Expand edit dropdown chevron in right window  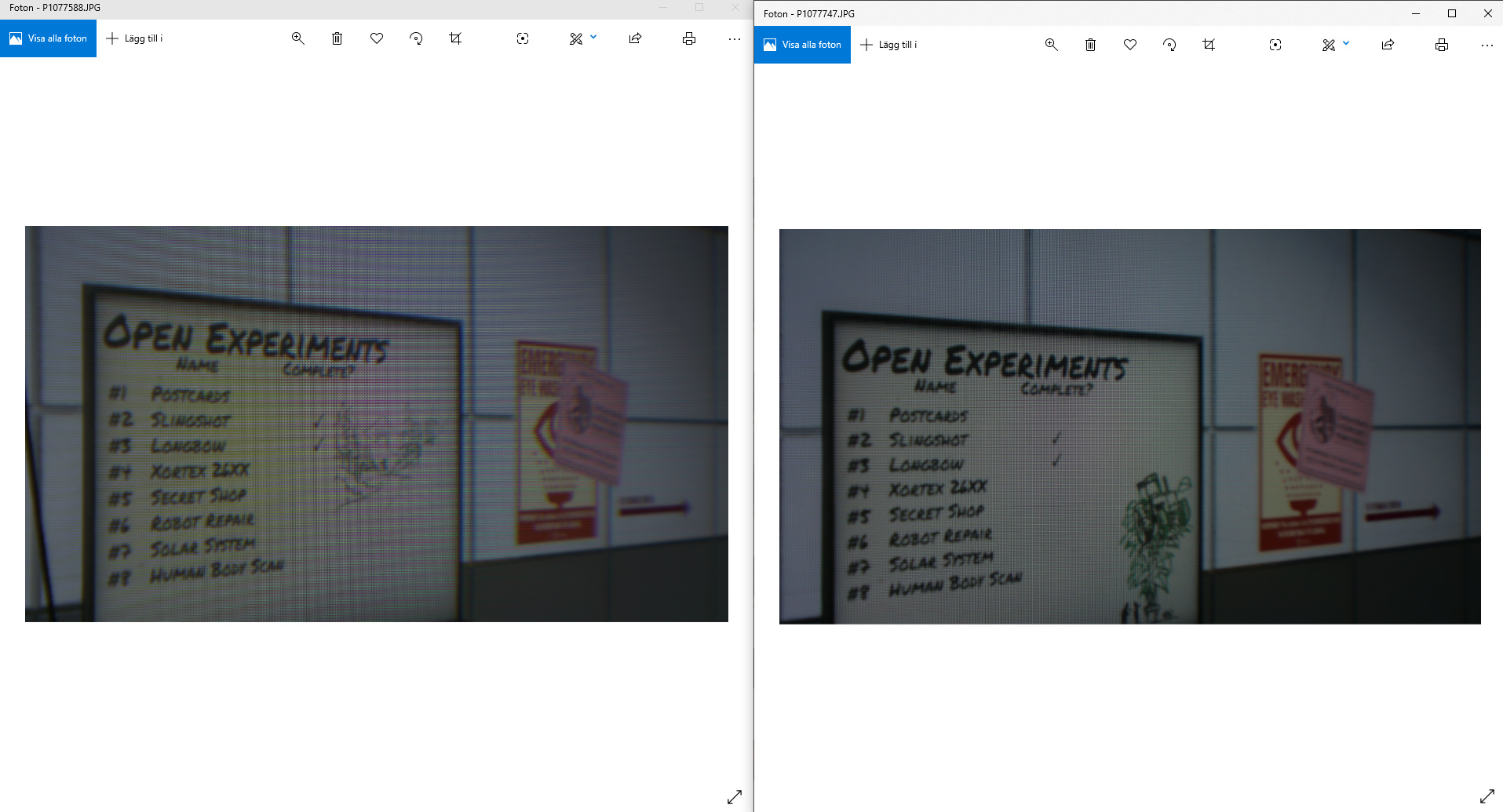click(1346, 43)
